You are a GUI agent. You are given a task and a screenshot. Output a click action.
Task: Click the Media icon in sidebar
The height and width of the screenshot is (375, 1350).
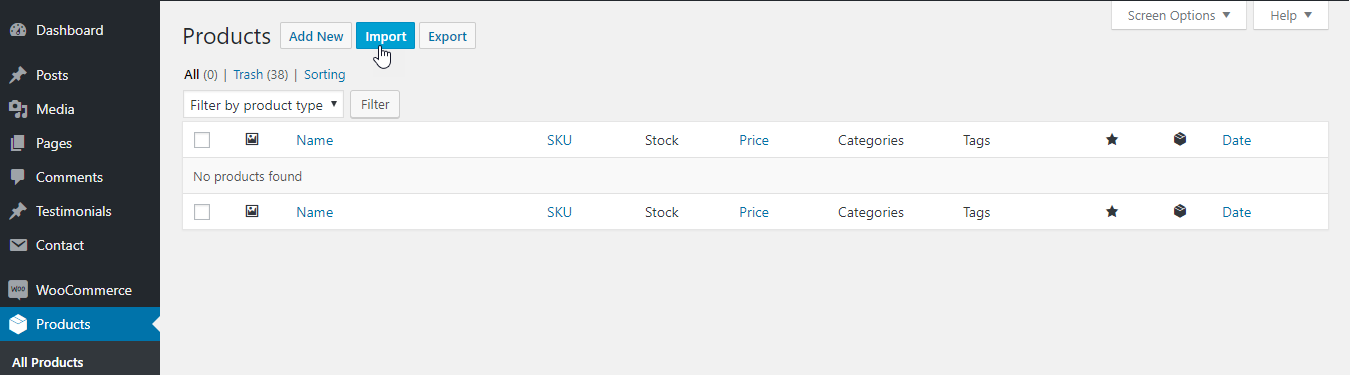(x=18, y=109)
